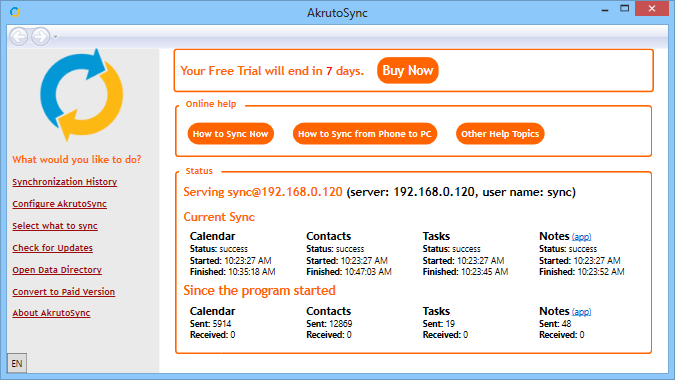675x380 pixels.
Task: Open How to Sync Now help
Action: [230, 134]
